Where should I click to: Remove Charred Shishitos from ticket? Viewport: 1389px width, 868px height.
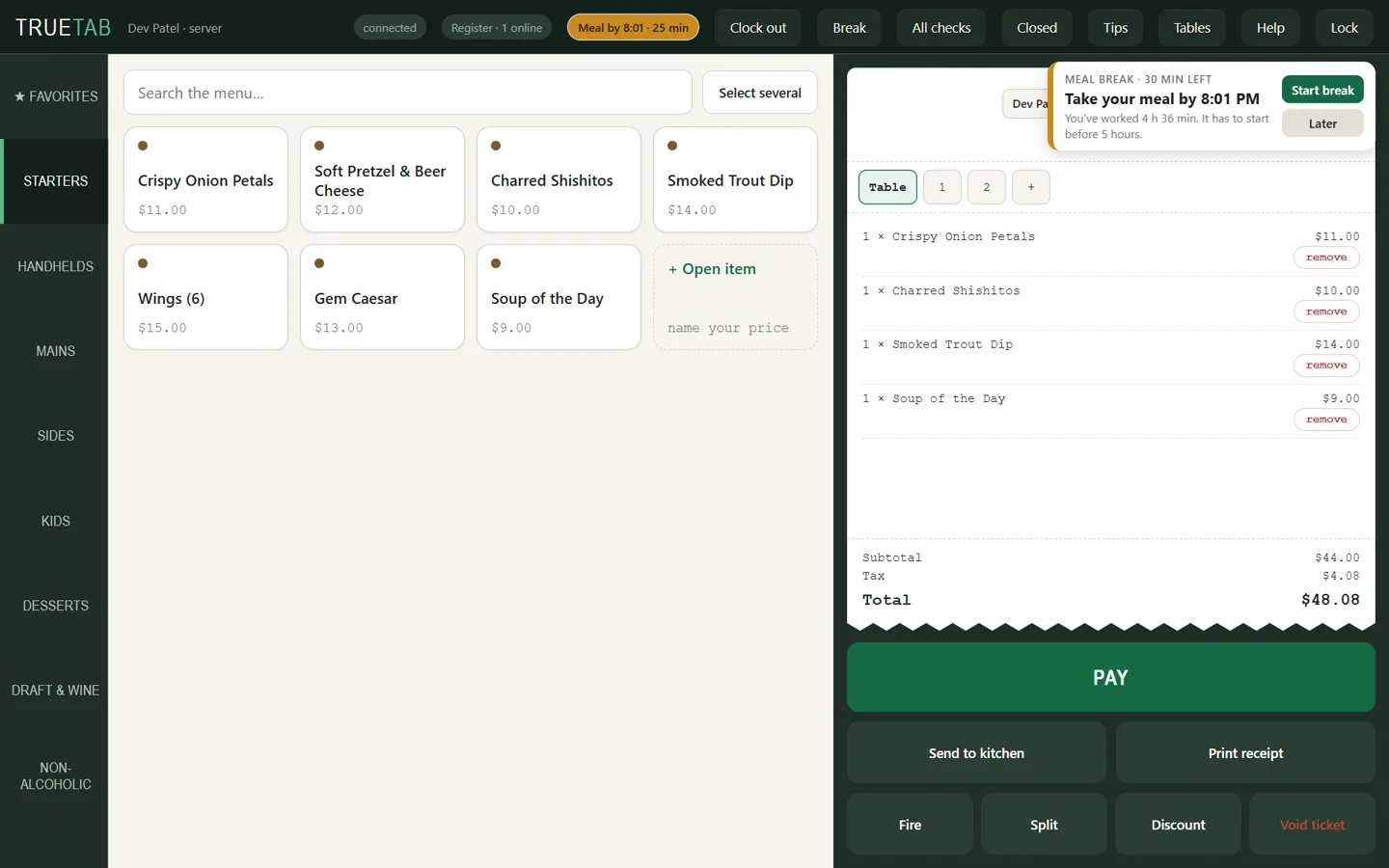(1326, 312)
